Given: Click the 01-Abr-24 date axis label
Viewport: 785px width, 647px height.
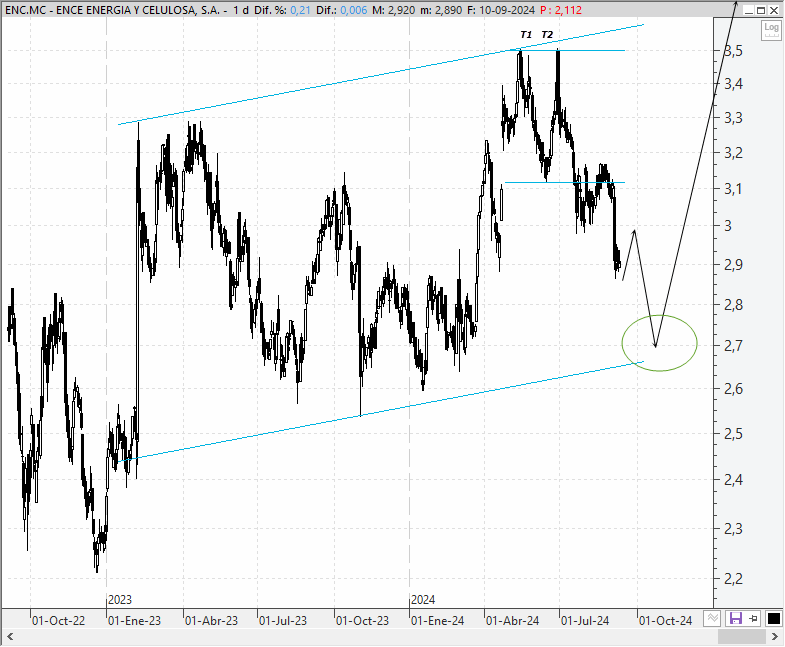Looking at the screenshot, I should point(513,621).
